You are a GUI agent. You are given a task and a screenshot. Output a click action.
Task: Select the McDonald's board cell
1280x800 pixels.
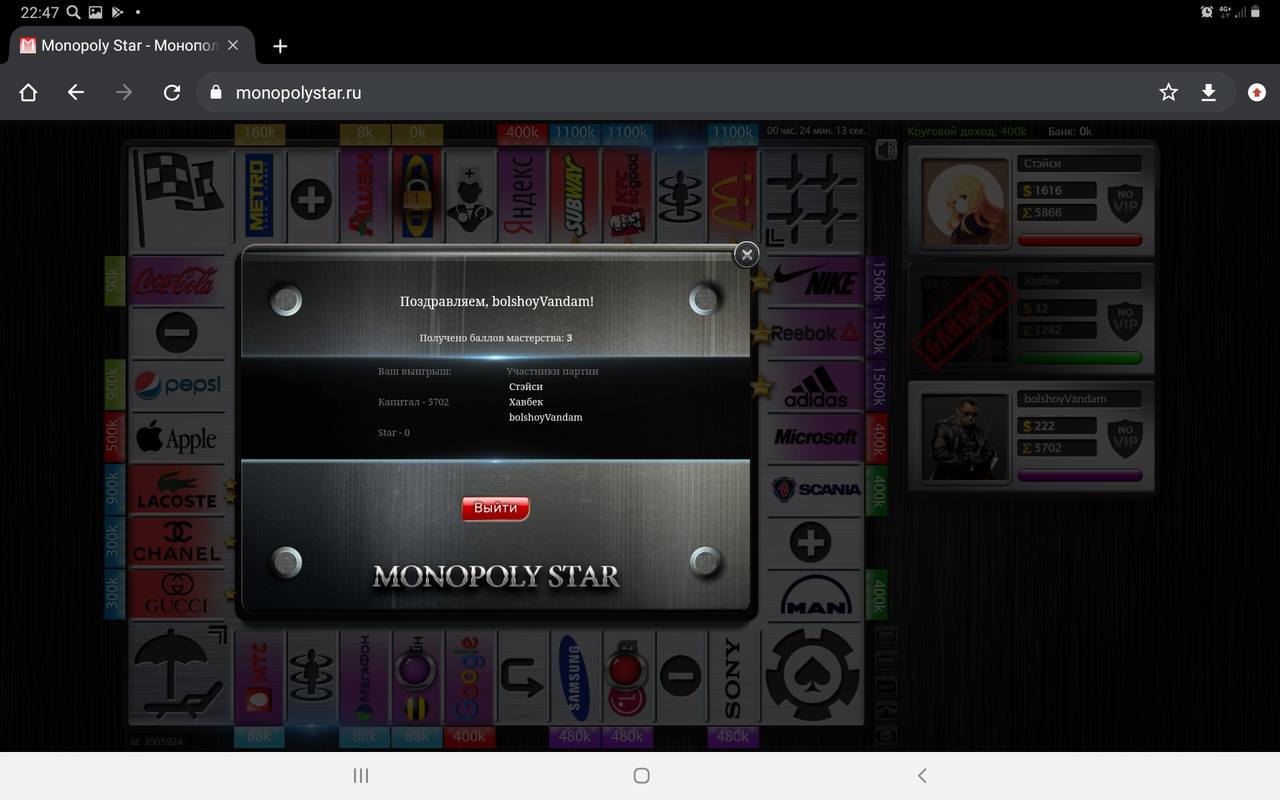(x=732, y=197)
